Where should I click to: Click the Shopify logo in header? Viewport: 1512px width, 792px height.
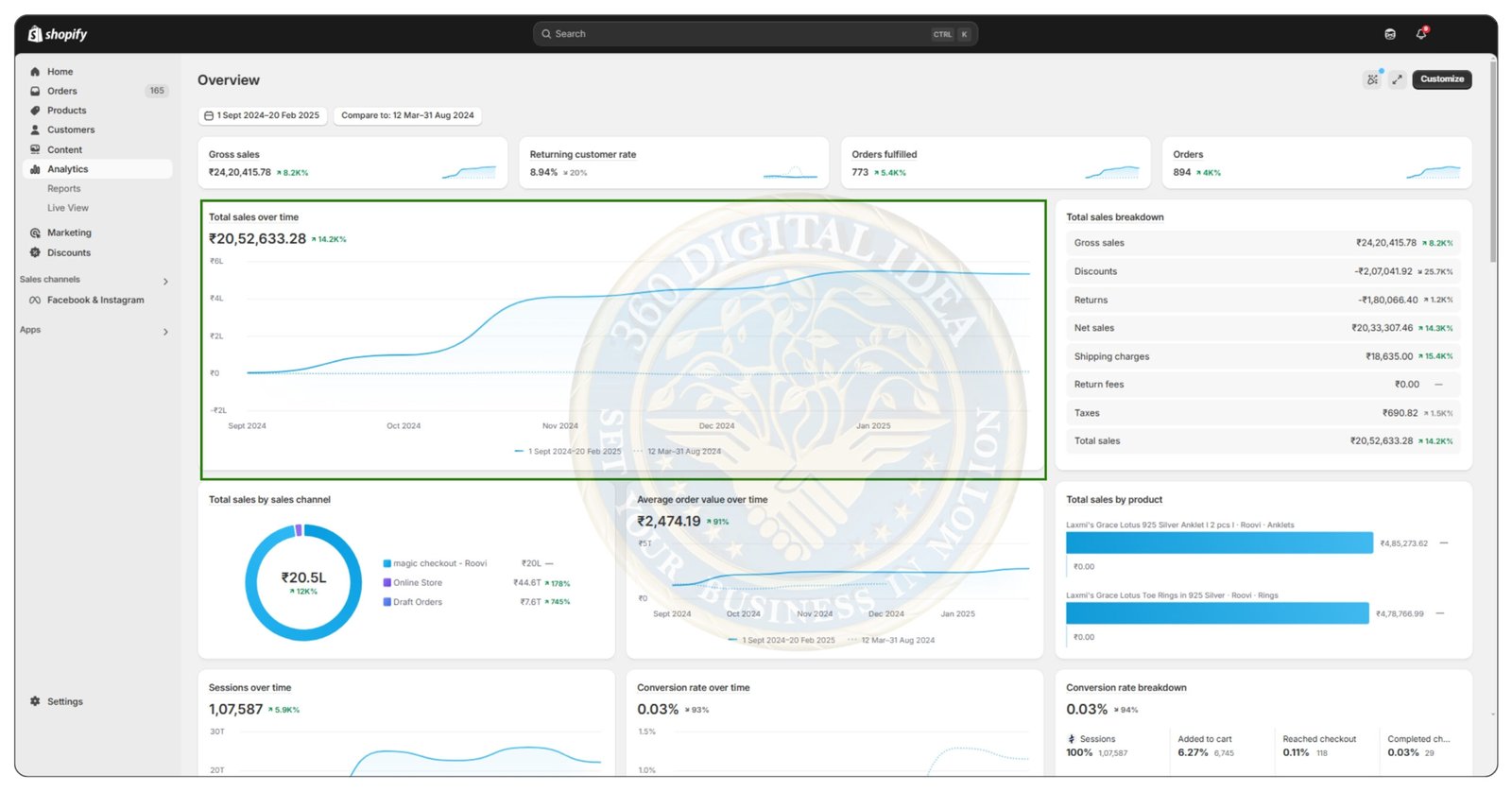(58, 34)
